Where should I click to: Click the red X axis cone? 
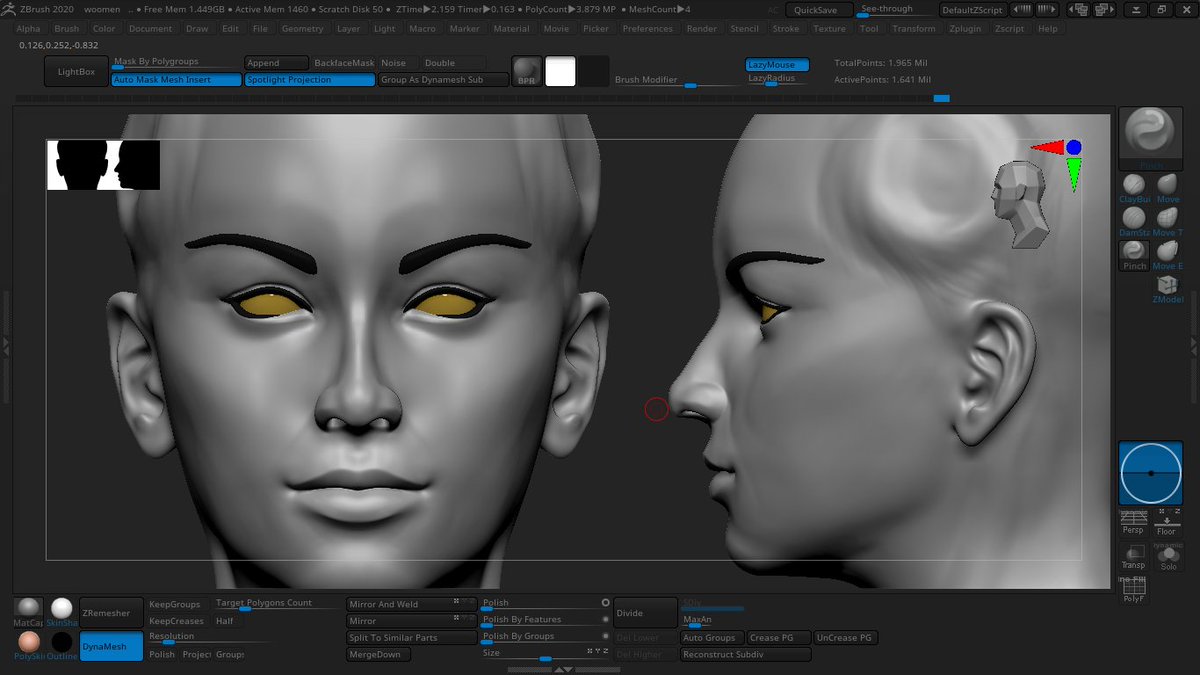pyautogui.click(x=1046, y=147)
